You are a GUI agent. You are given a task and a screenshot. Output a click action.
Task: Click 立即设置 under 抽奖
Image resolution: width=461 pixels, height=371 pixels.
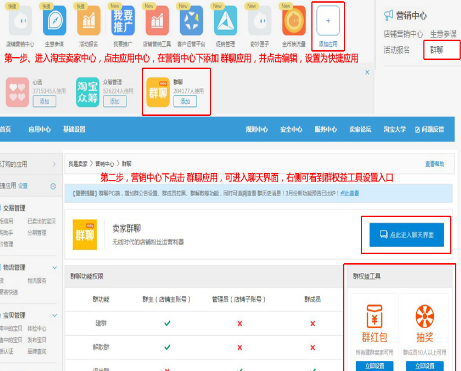425,366
